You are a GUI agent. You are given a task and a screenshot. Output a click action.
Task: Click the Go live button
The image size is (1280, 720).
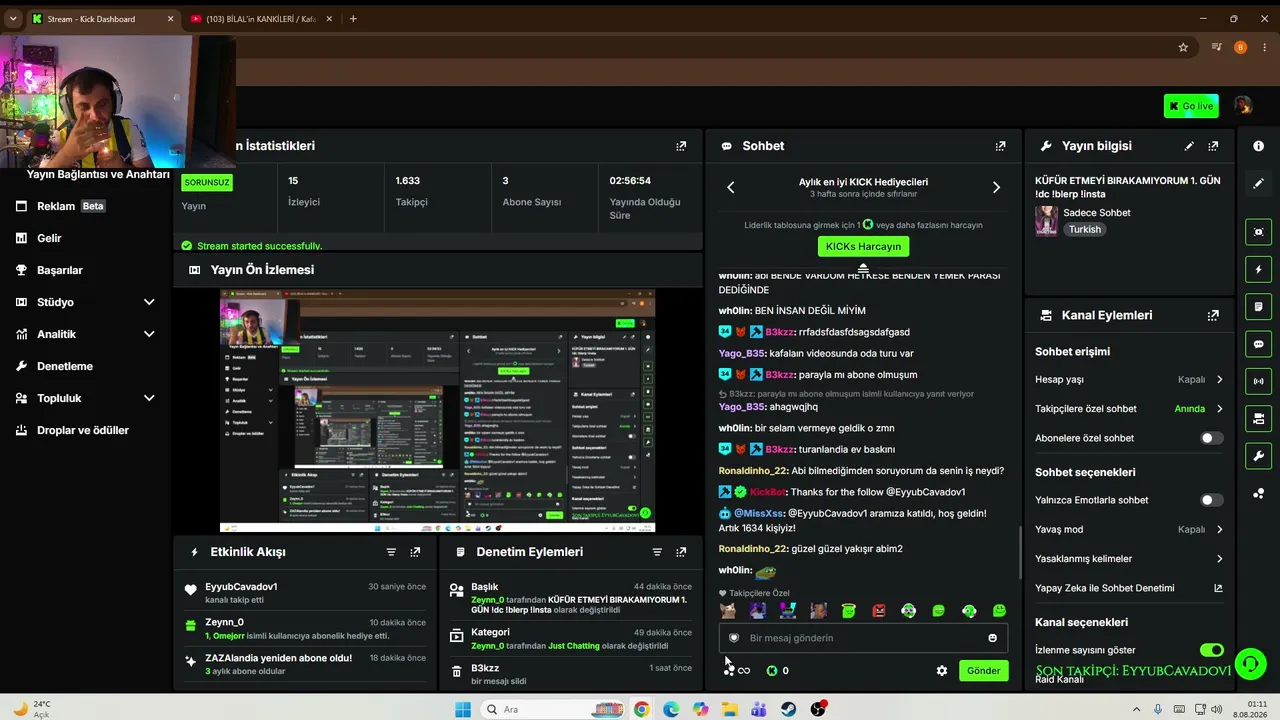(x=1191, y=106)
